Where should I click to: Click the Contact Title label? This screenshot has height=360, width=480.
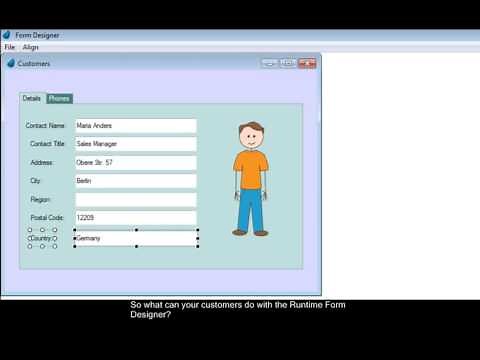[47, 144]
